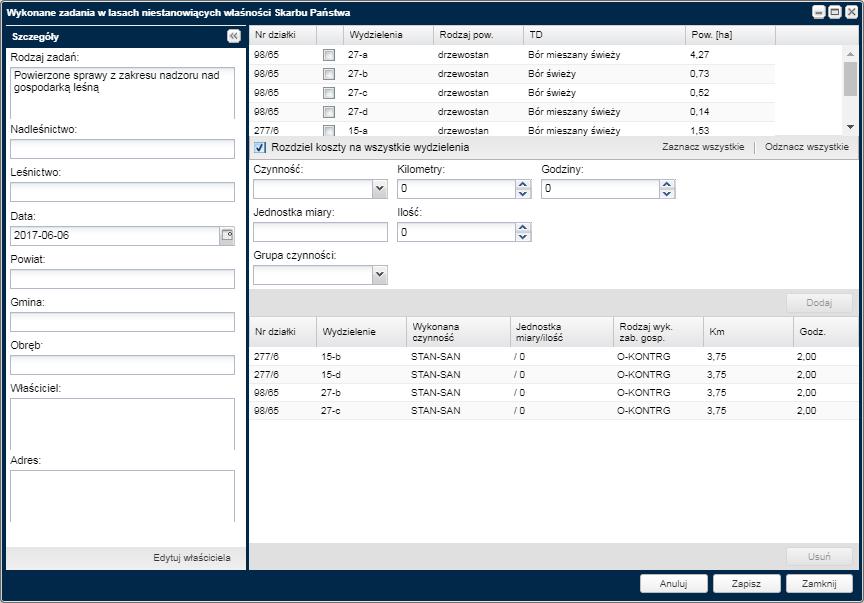The height and width of the screenshot is (603, 864).
Task: Select row 277/6 15-d STAN-SAN
Action: [554, 375]
